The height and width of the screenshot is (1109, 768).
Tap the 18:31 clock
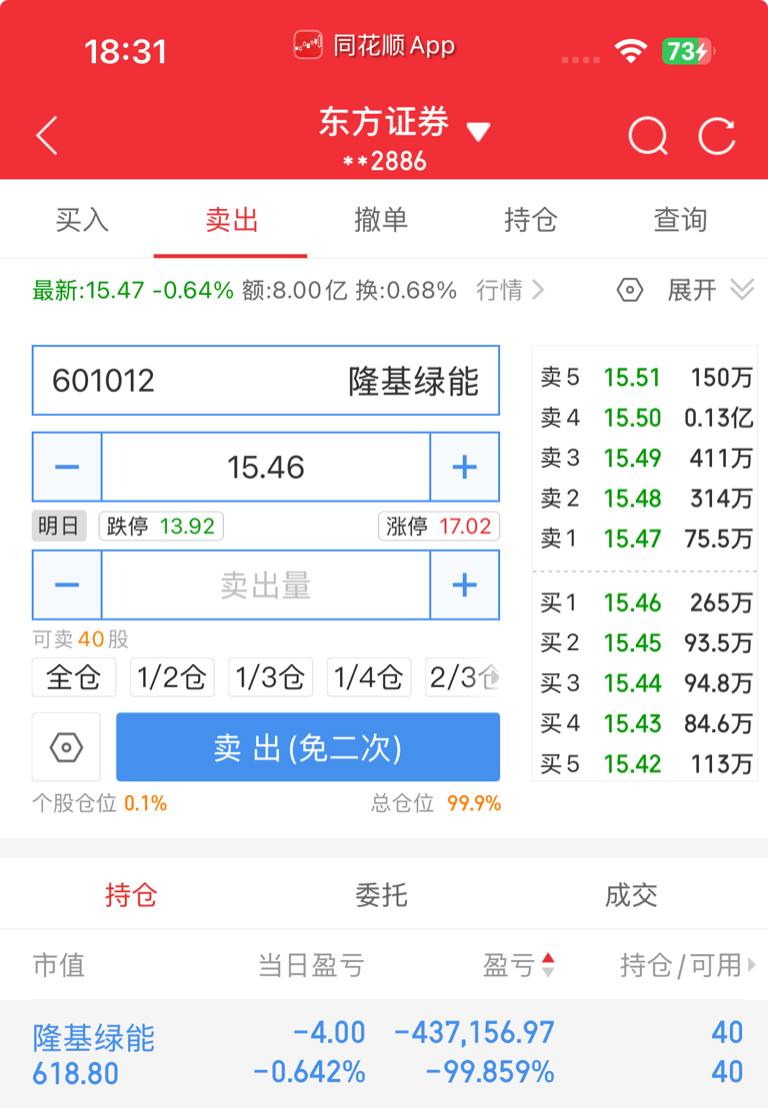126,52
